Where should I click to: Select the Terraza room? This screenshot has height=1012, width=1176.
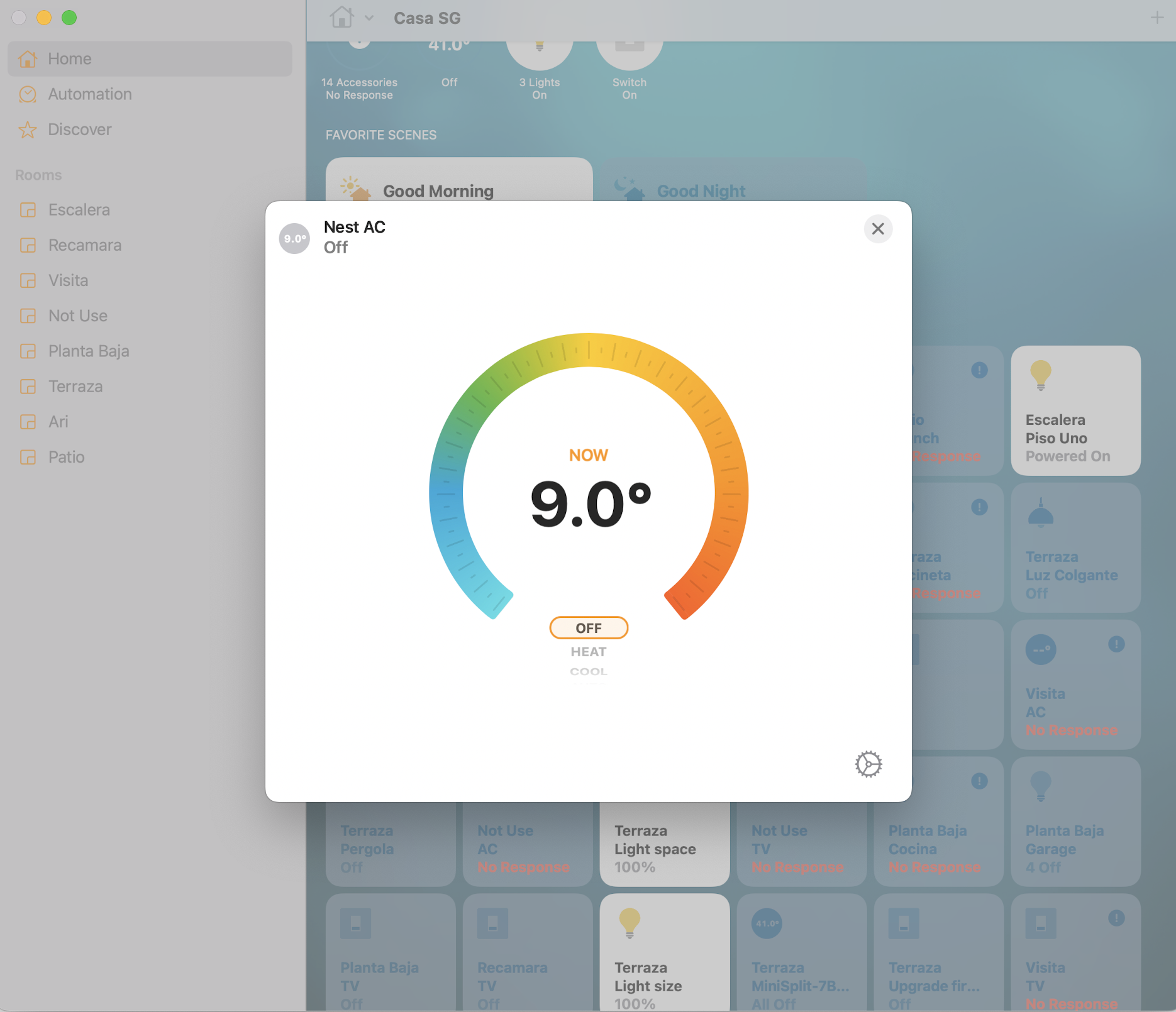click(x=150, y=386)
